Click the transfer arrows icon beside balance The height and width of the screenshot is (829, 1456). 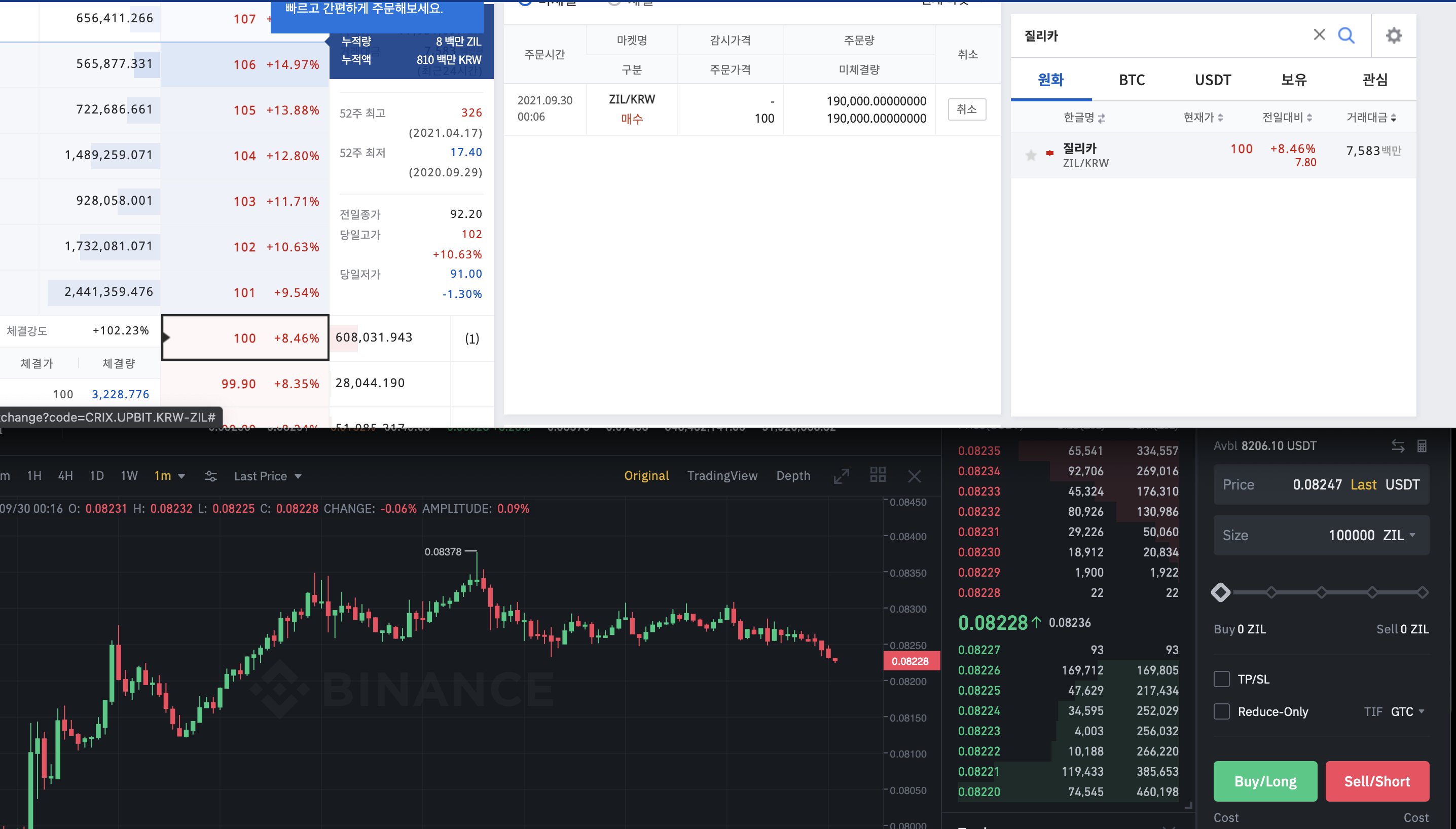click(x=1398, y=446)
